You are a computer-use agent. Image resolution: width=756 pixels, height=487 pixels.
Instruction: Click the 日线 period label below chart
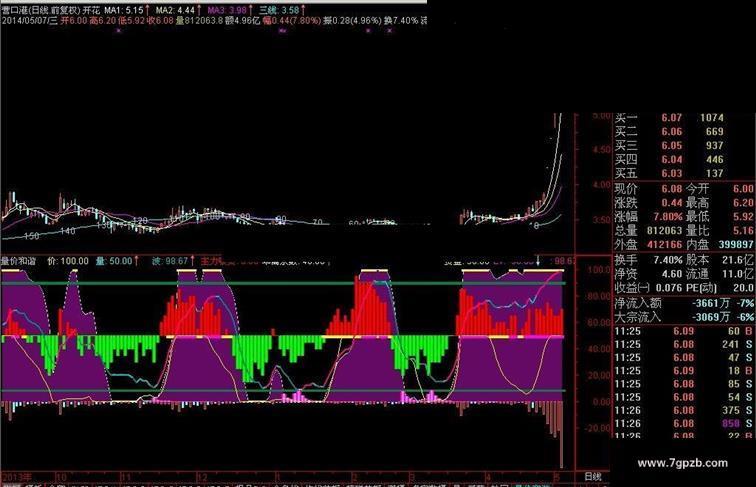tap(593, 476)
